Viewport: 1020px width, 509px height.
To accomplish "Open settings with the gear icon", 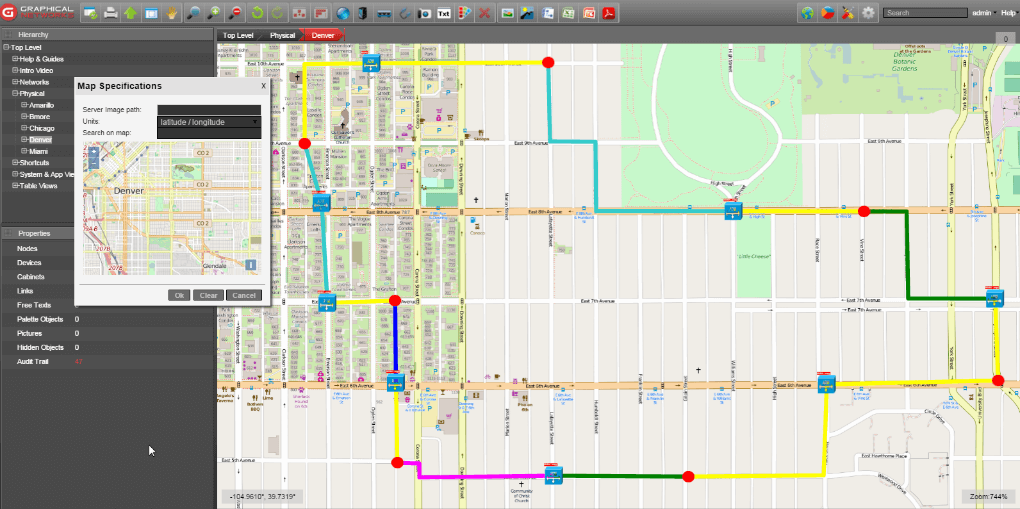I will pyautogui.click(x=868, y=12).
